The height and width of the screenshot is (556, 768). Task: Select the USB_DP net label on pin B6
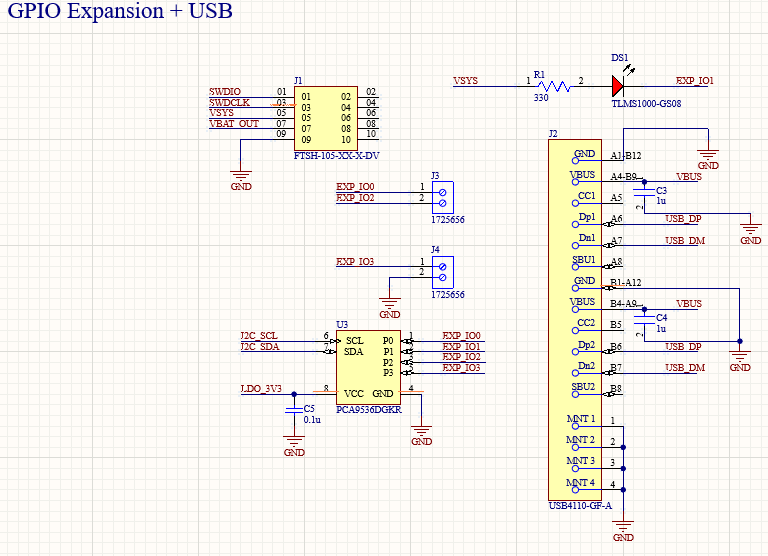pos(683,346)
